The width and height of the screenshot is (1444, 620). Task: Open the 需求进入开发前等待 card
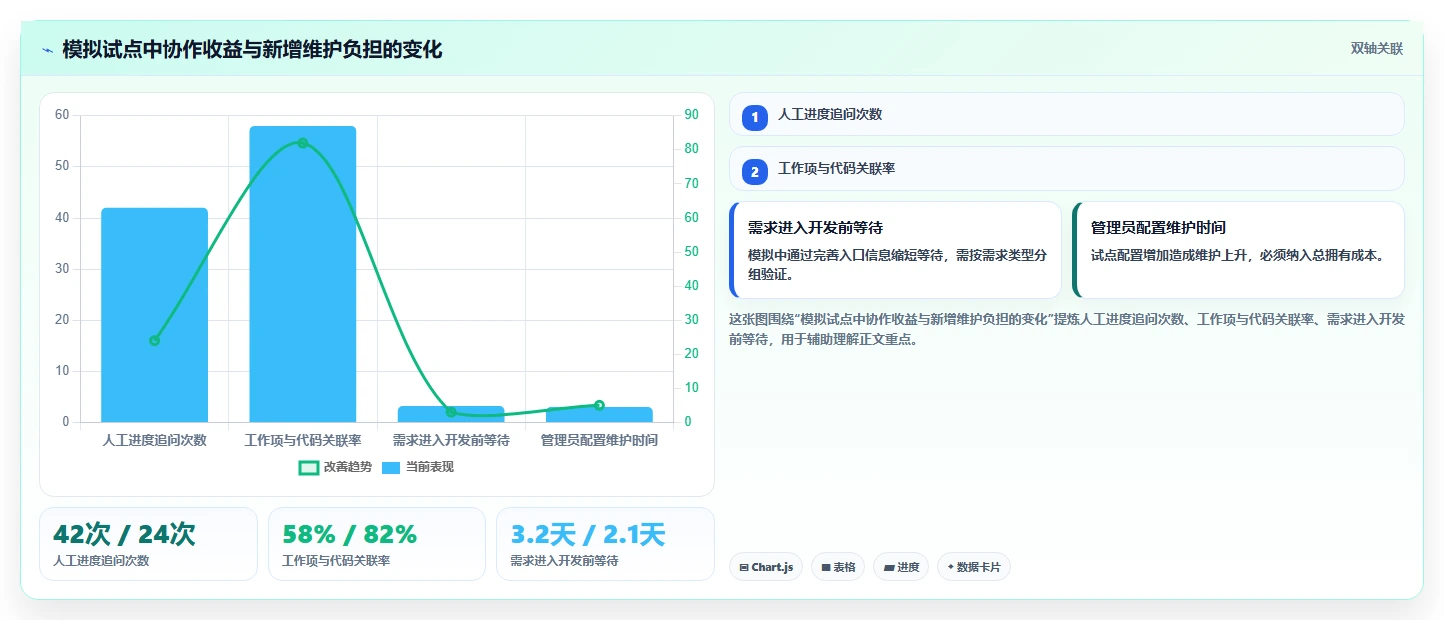(x=895, y=250)
